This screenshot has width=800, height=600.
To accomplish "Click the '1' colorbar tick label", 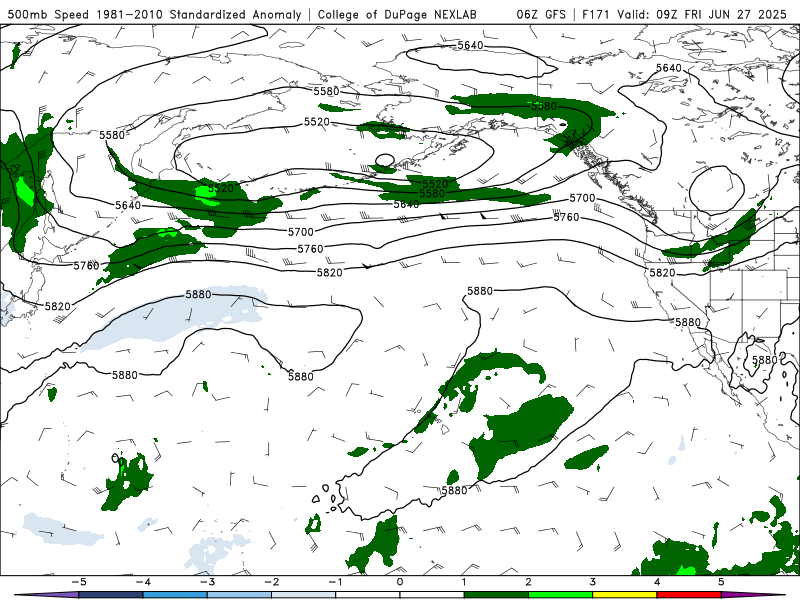I will (x=464, y=582).
